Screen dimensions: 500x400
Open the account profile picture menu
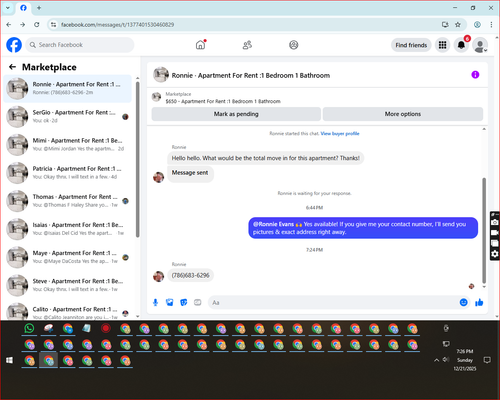(x=480, y=45)
